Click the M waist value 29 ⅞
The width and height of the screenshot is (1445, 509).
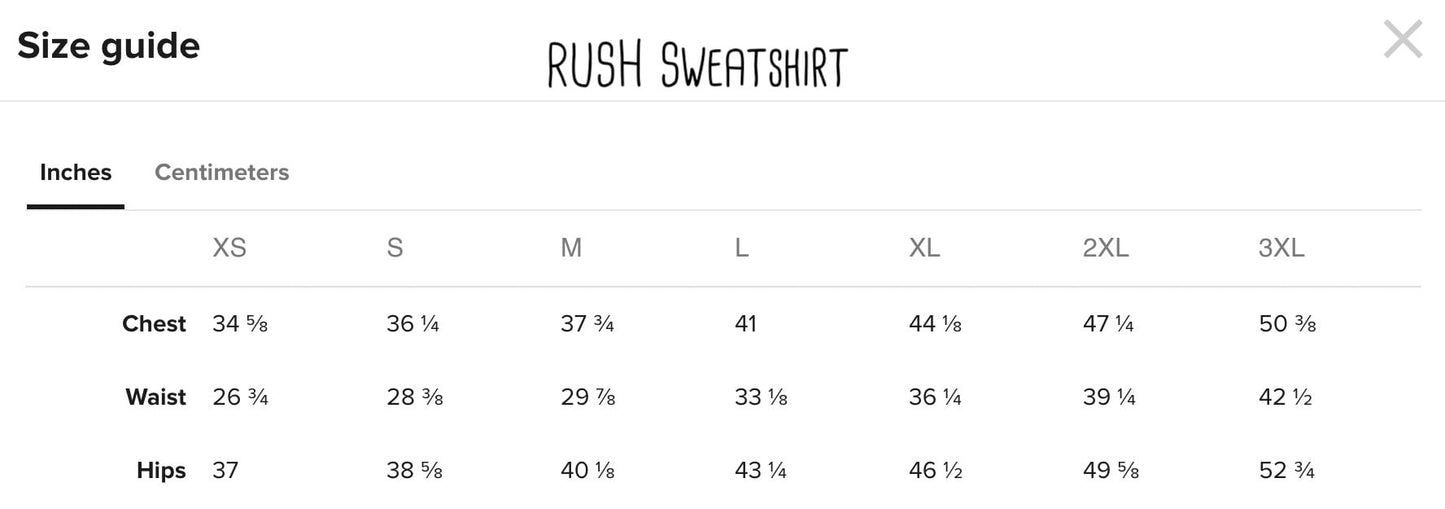(x=588, y=397)
